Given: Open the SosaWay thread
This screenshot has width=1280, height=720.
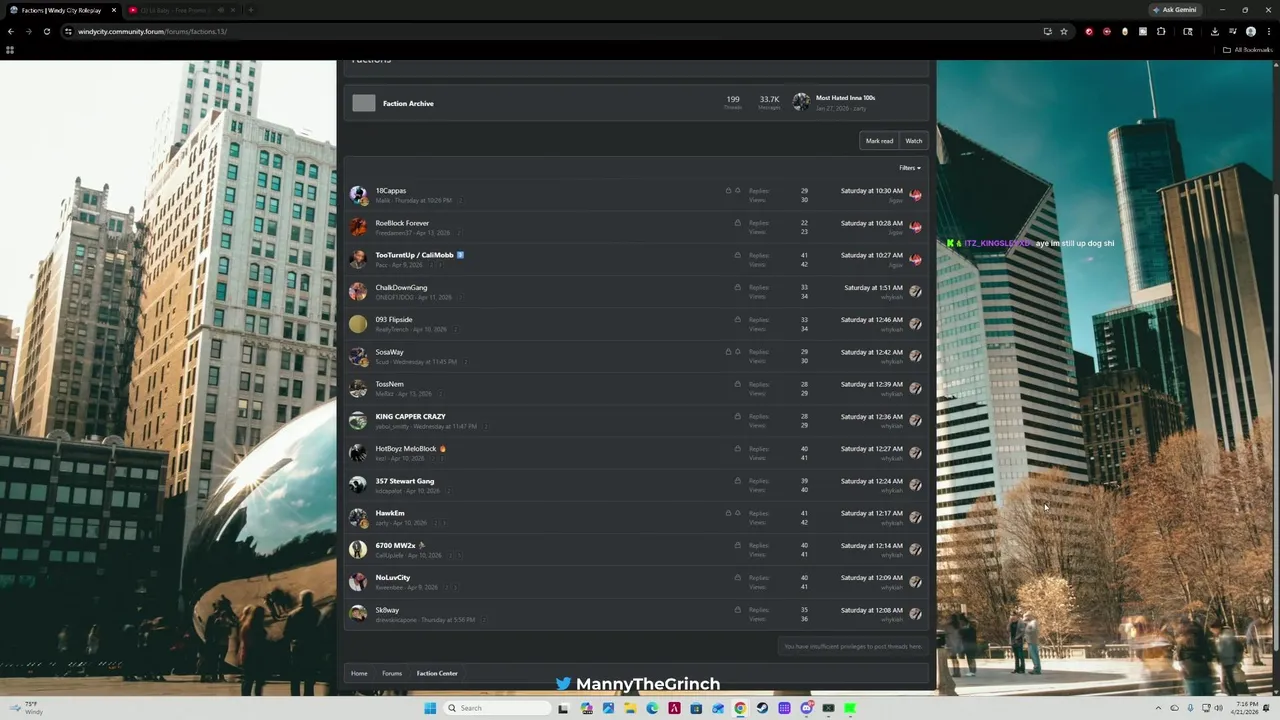Looking at the screenshot, I should (389, 352).
